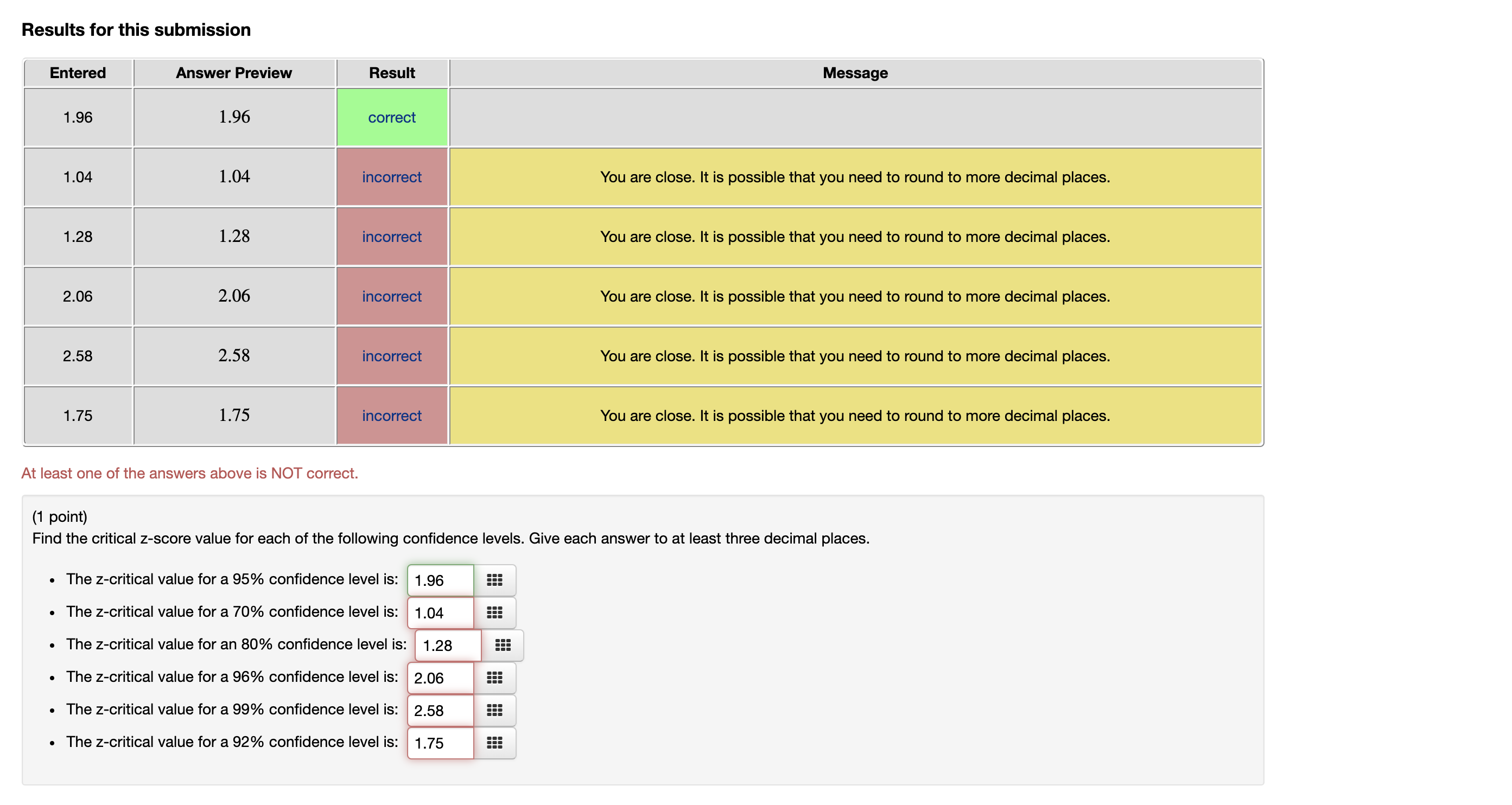1512x805 pixels.
Task: Open equation editor icon for 70% confidence answer
Action: pyautogui.click(x=494, y=612)
